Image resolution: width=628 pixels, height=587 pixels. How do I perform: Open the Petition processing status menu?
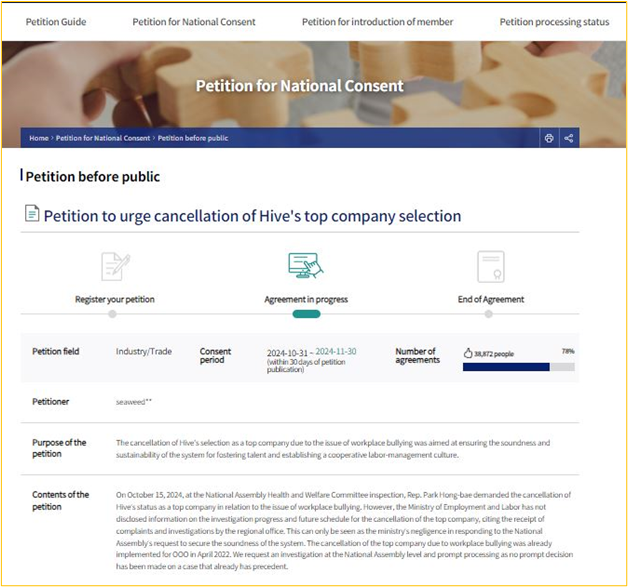click(554, 22)
